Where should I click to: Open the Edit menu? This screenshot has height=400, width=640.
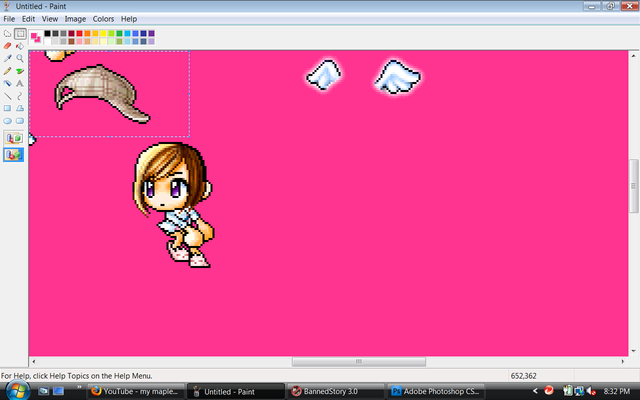[x=28, y=19]
